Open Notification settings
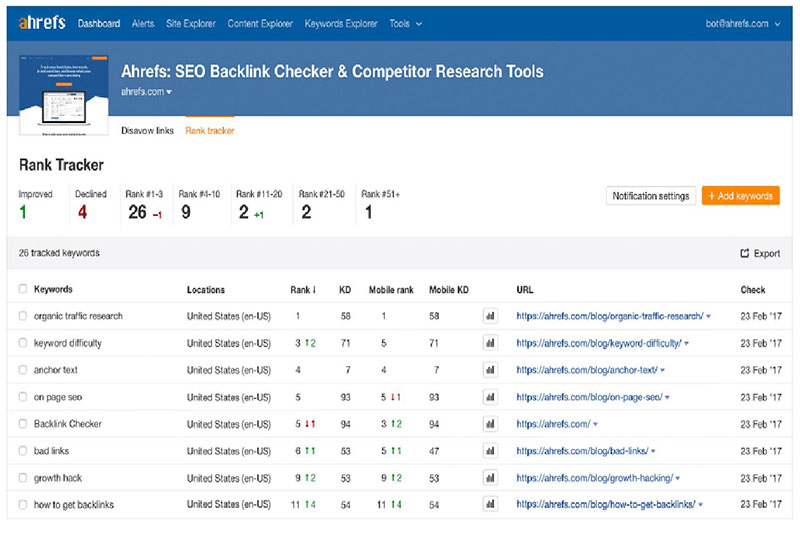 [651, 196]
